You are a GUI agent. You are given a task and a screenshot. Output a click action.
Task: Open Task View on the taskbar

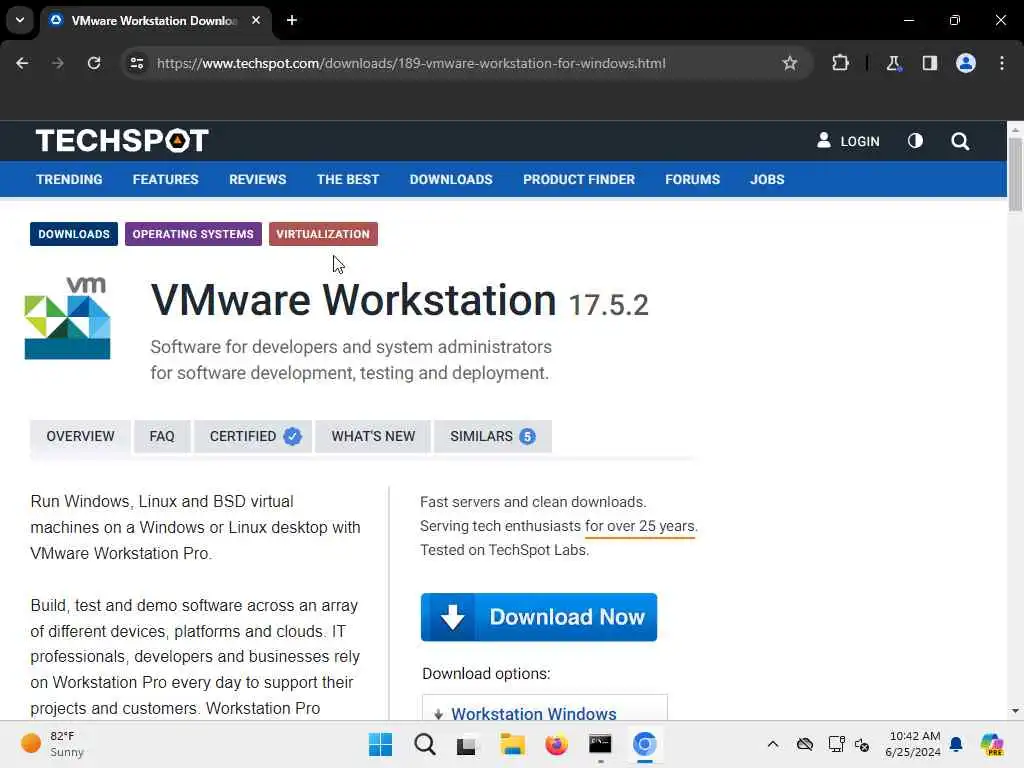tap(466, 744)
